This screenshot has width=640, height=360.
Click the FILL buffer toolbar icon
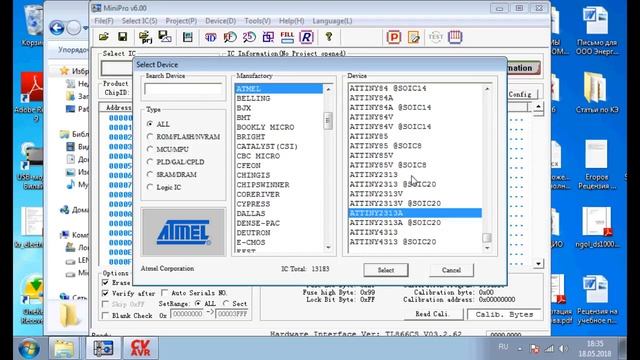(287, 38)
